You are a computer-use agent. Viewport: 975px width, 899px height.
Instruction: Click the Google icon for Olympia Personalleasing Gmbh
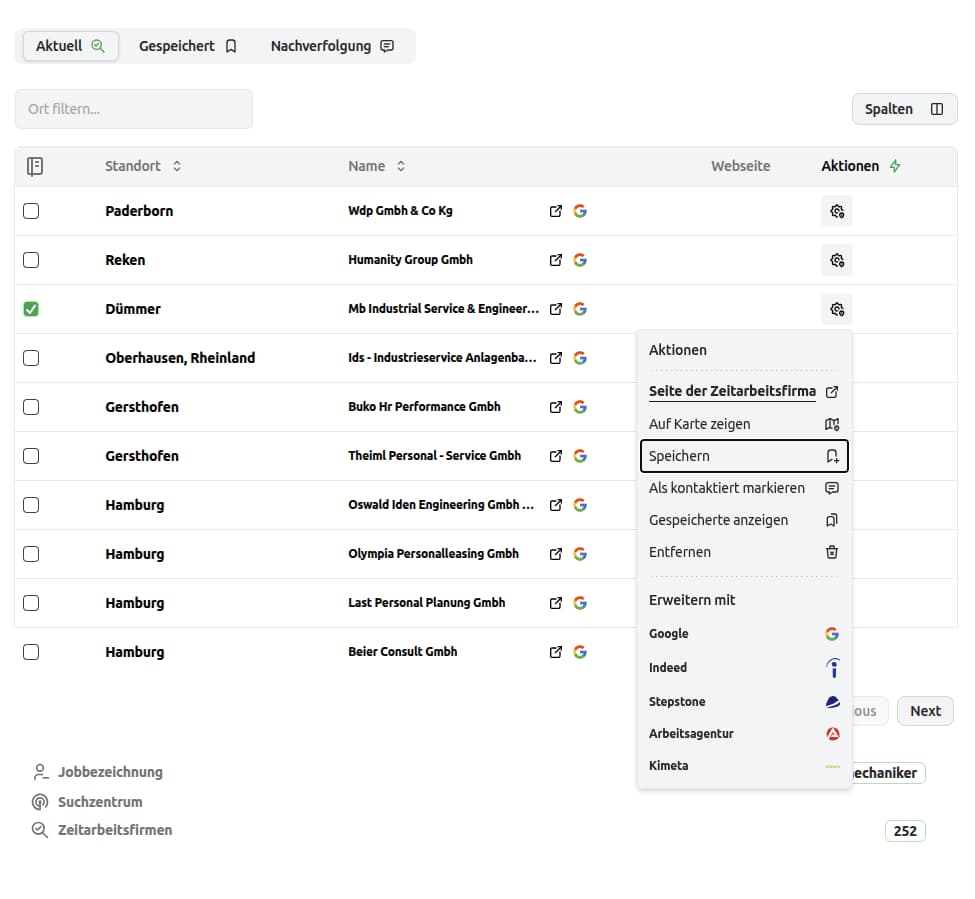[580, 554]
